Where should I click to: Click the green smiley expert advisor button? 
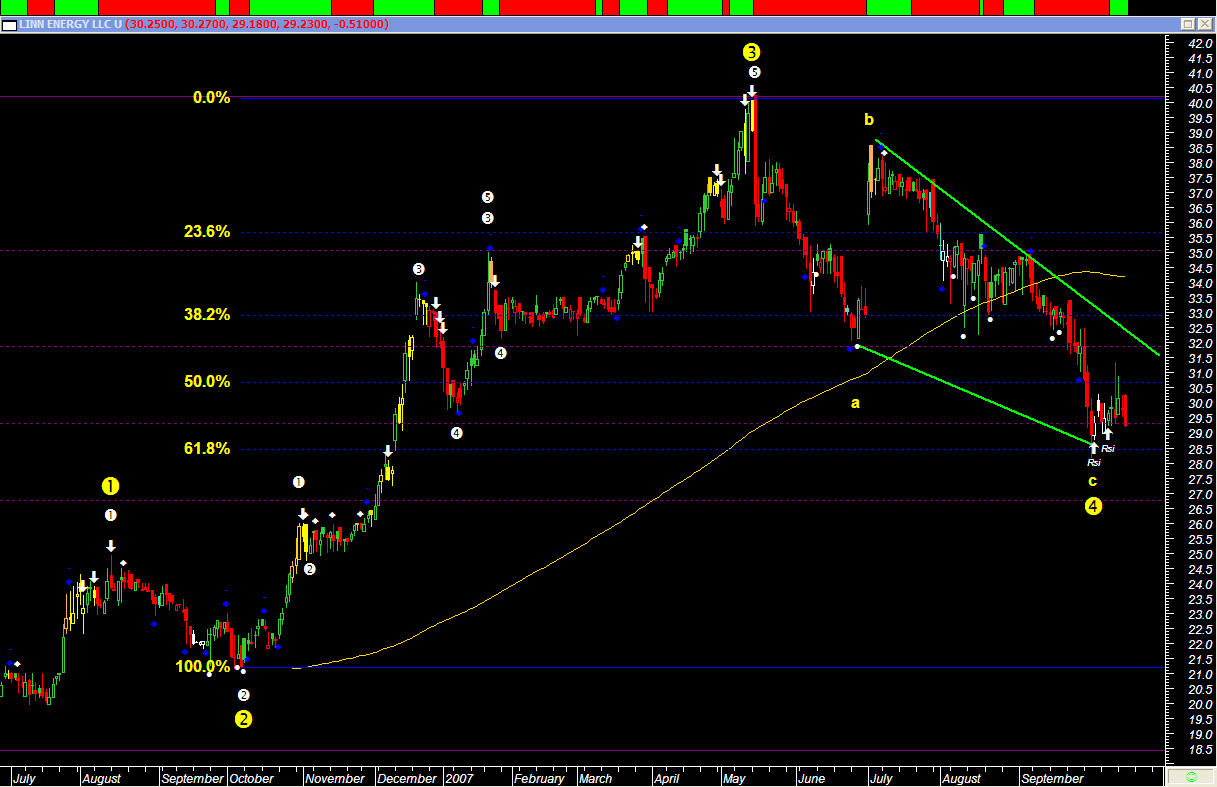(x=1190, y=777)
